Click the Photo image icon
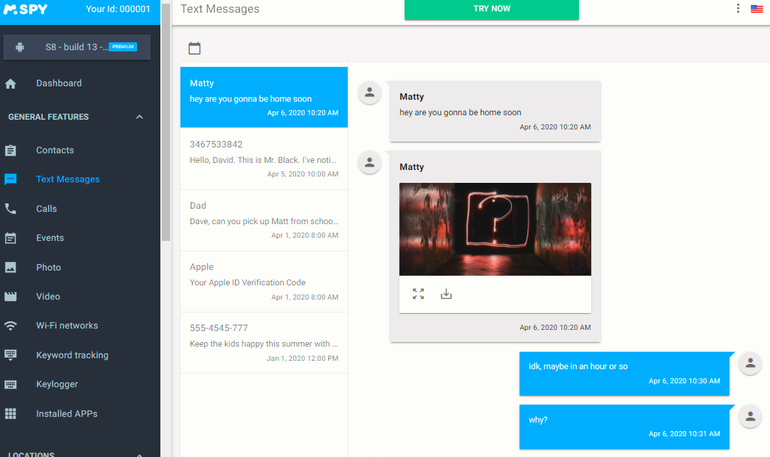Image resolution: width=770 pixels, height=457 pixels. pos(10,267)
